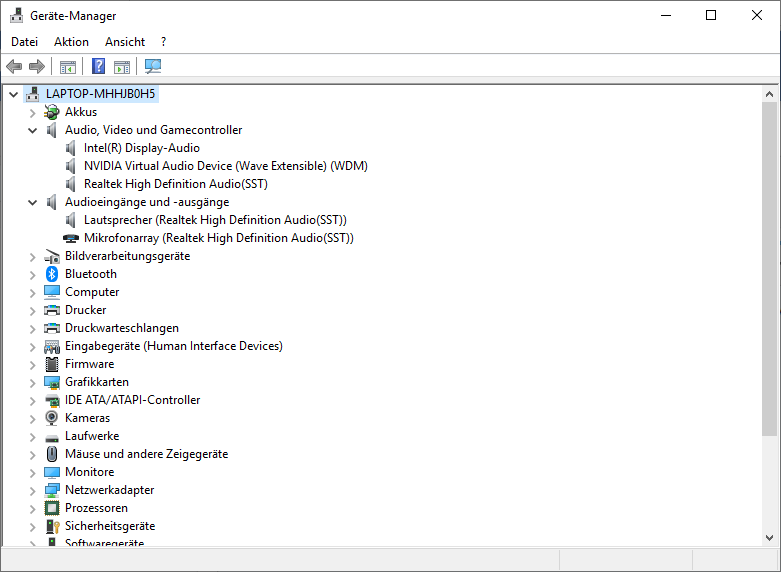
Task: Scan for hardware changes toolbar icon
Action: pos(153,66)
